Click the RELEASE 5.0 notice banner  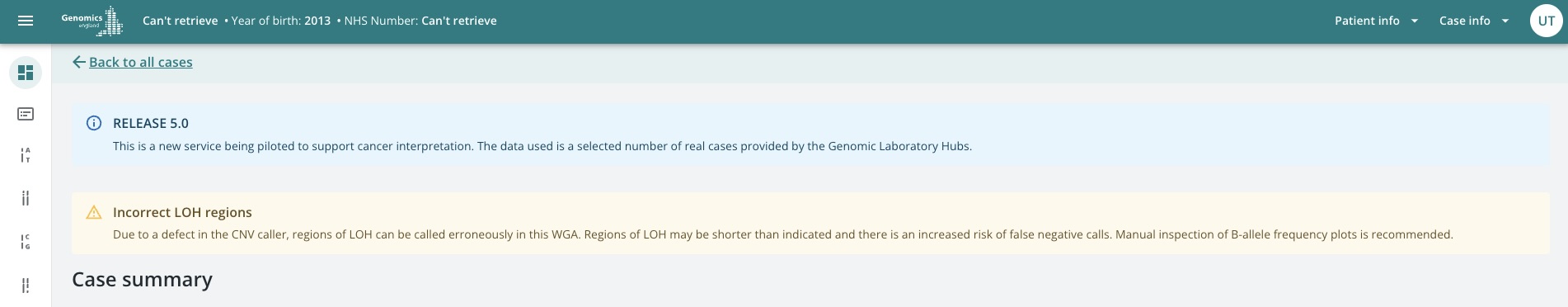[810, 135]
